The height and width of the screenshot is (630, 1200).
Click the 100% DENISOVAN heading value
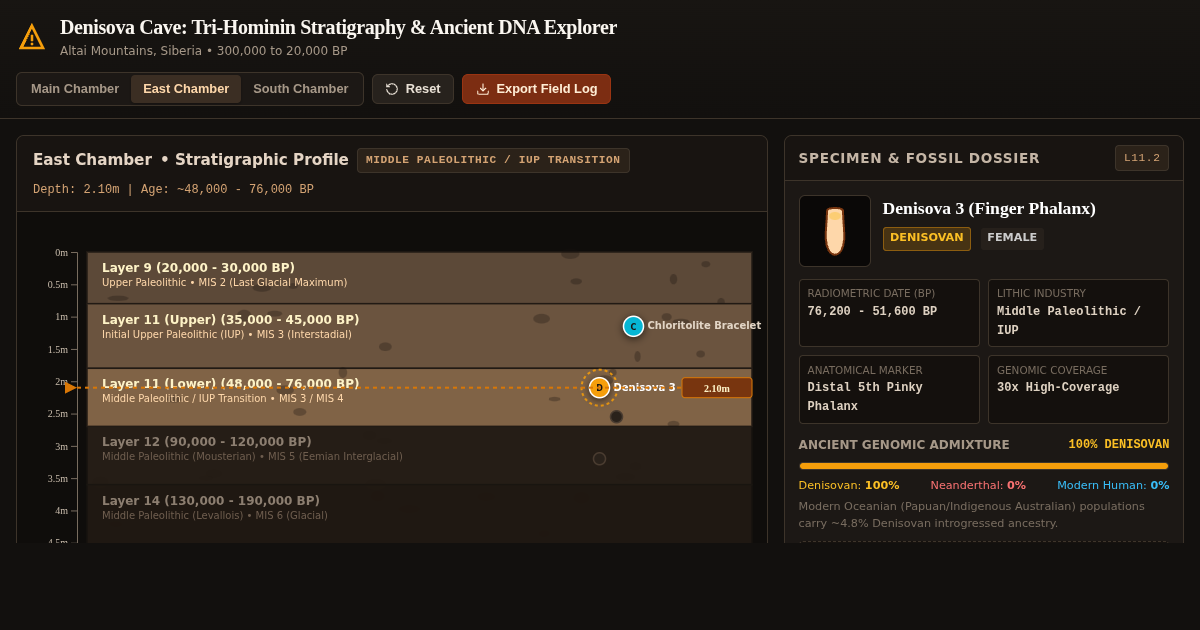coord(1118,445)
